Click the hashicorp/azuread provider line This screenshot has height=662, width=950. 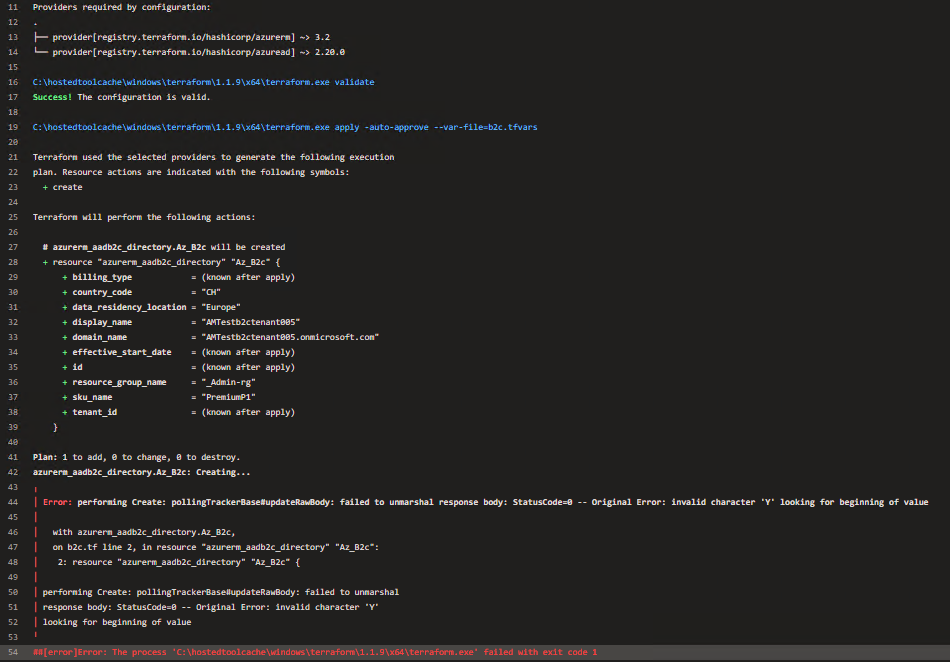coord(190,52)
